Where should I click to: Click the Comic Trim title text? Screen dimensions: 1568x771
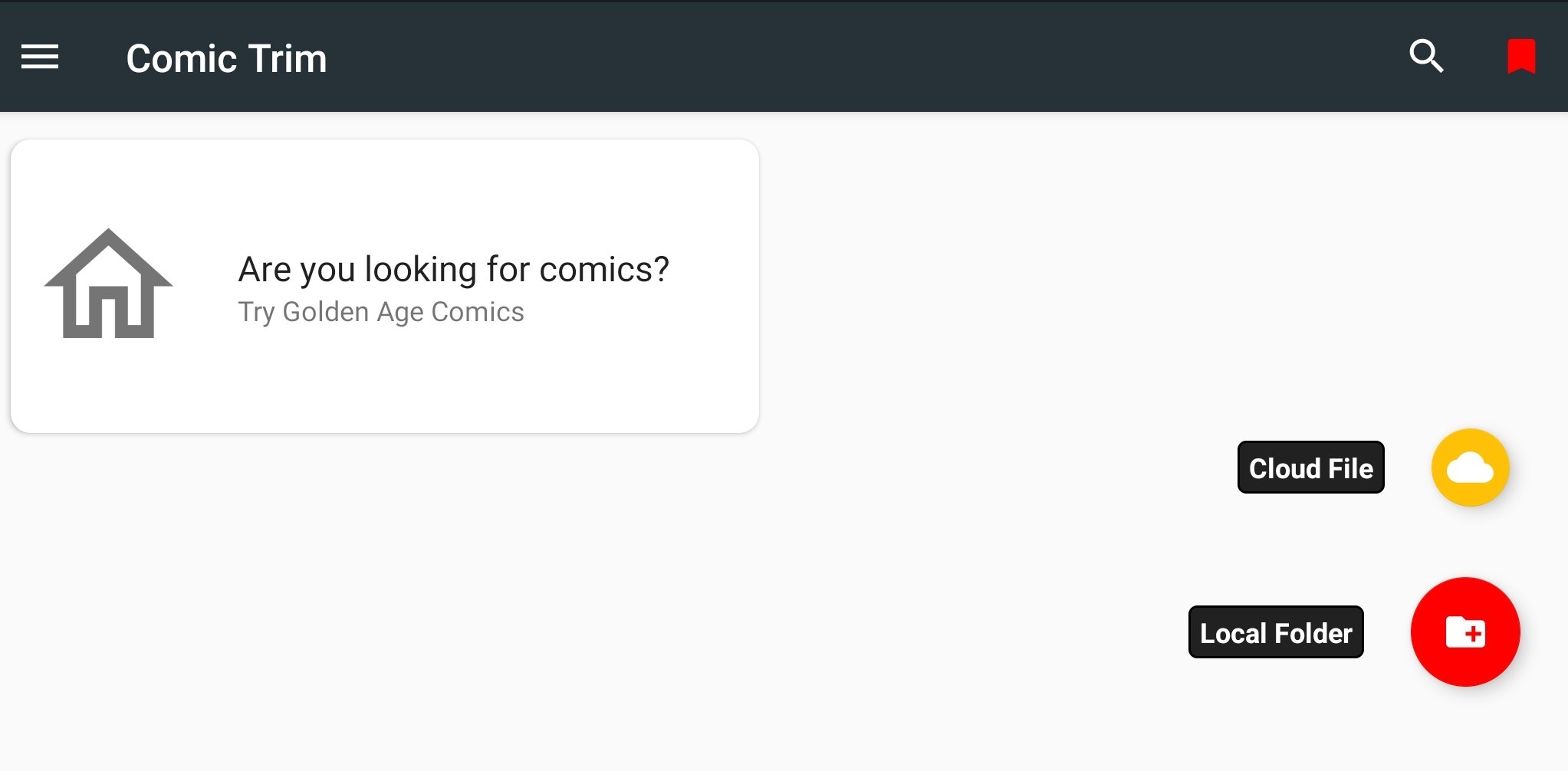pyautogui.click(x=227, y=58)
